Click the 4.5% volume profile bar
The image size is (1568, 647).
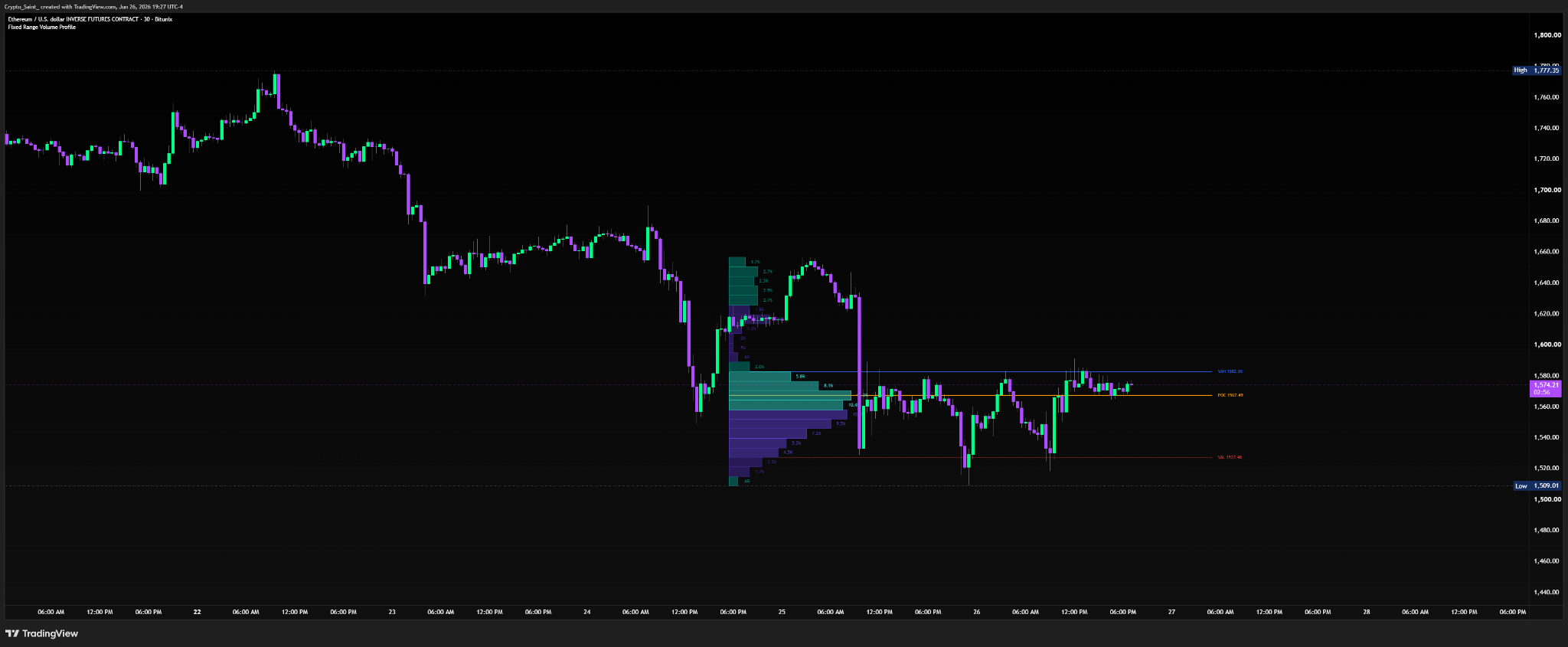click(x=753, y=453)
